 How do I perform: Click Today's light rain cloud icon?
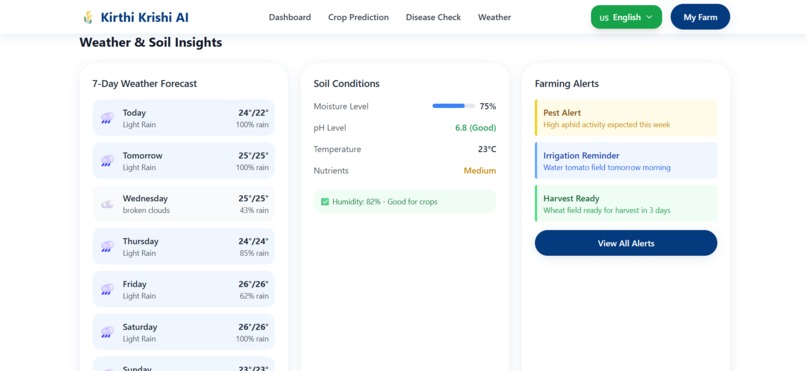107,118
